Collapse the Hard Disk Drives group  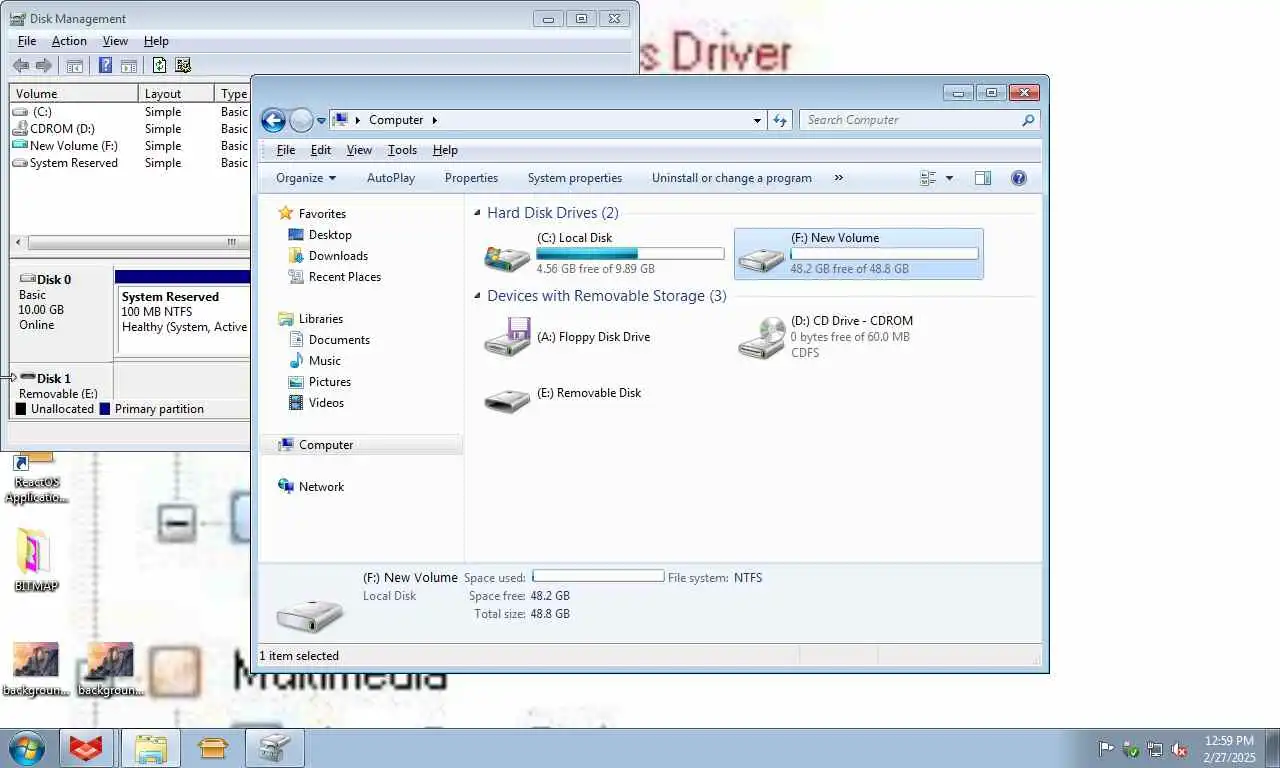(x=478, y=213)
